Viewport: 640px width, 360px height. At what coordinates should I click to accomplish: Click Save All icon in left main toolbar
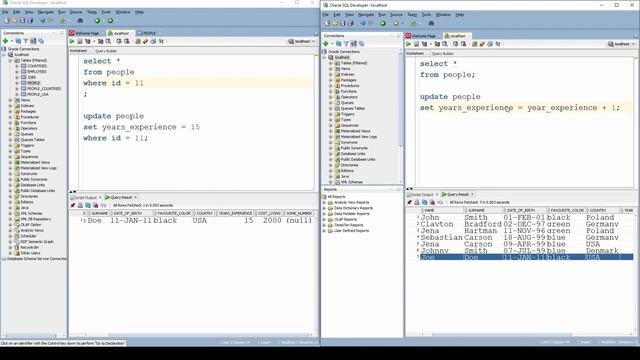(30, 20)
